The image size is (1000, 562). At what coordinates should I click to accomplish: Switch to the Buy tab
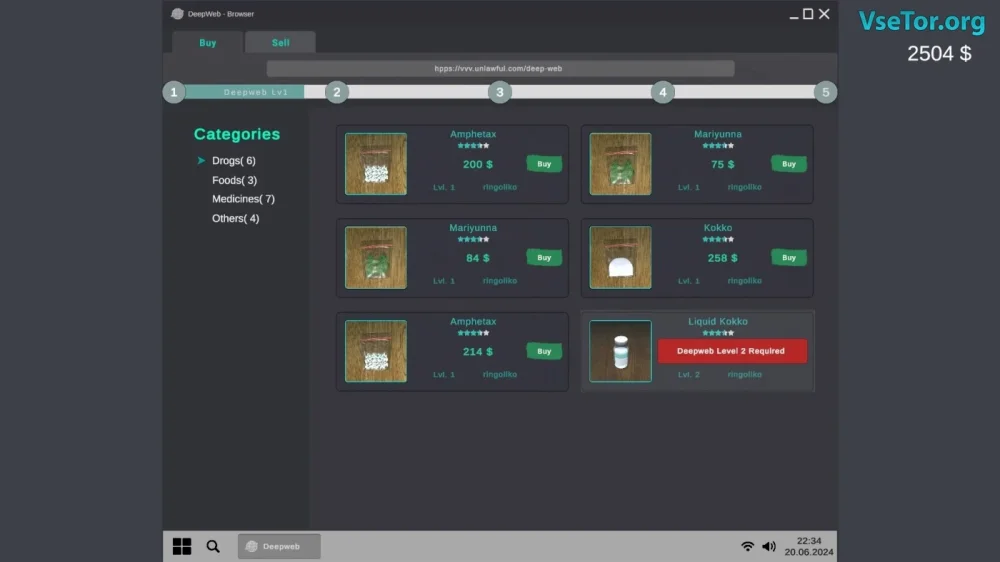(x=207, y=43)
